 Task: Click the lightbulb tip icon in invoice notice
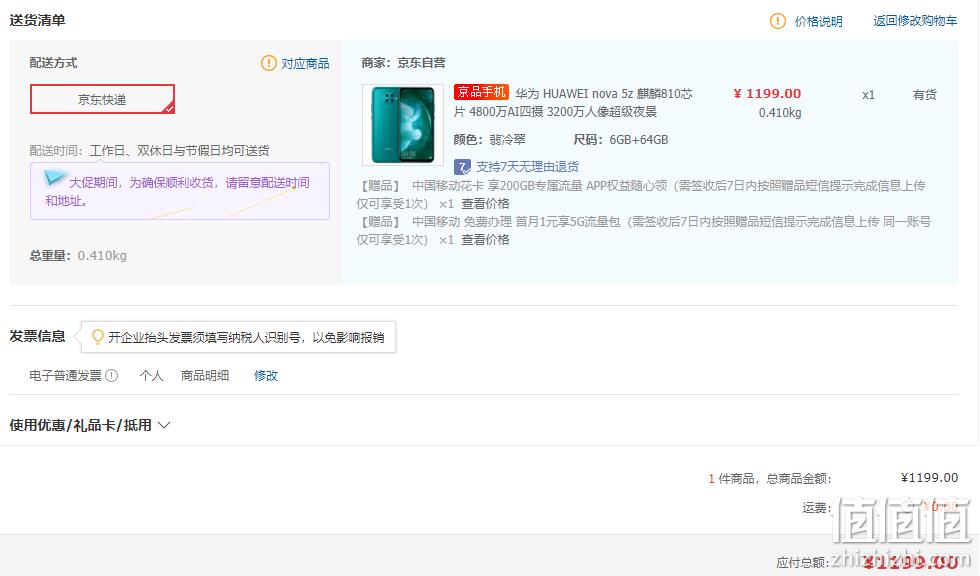click(98, 337)
